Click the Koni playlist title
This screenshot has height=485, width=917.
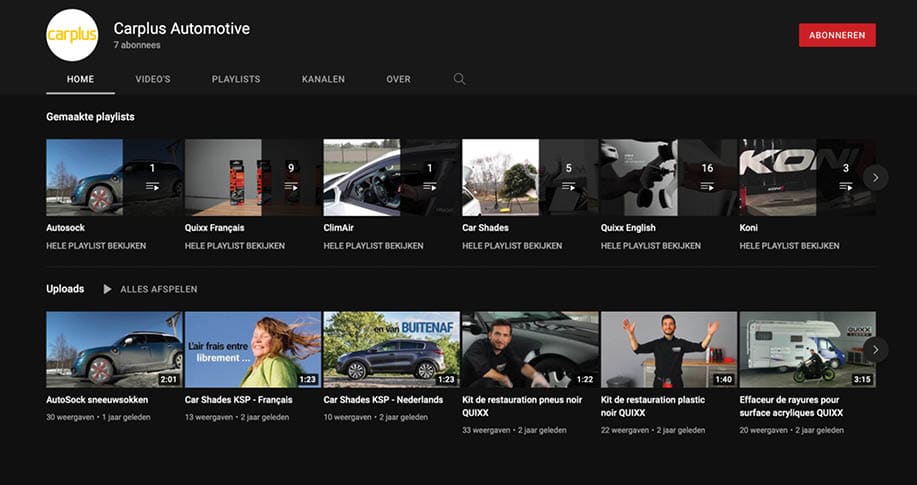[749, 228]
